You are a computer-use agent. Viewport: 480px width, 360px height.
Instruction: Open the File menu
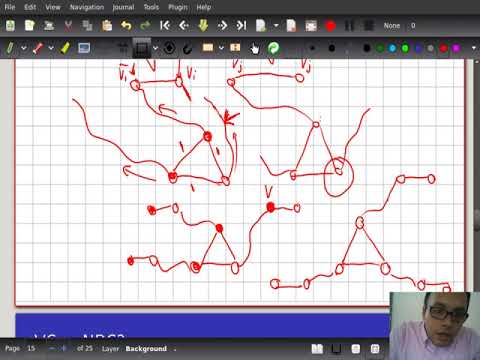pos(10,7)
